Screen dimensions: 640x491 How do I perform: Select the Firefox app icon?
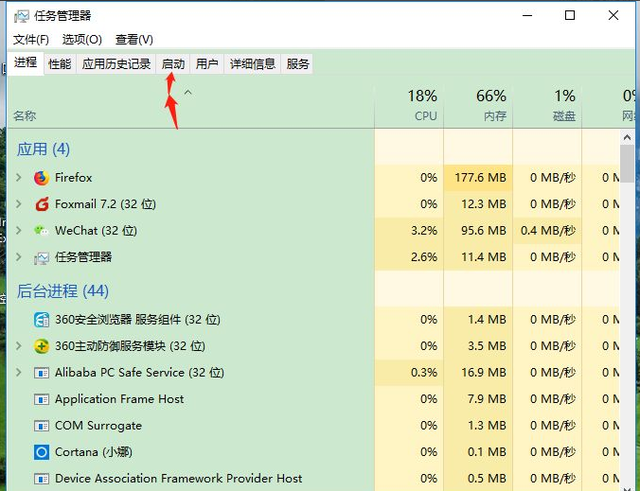pyautogui.click(x=41, y=178)
